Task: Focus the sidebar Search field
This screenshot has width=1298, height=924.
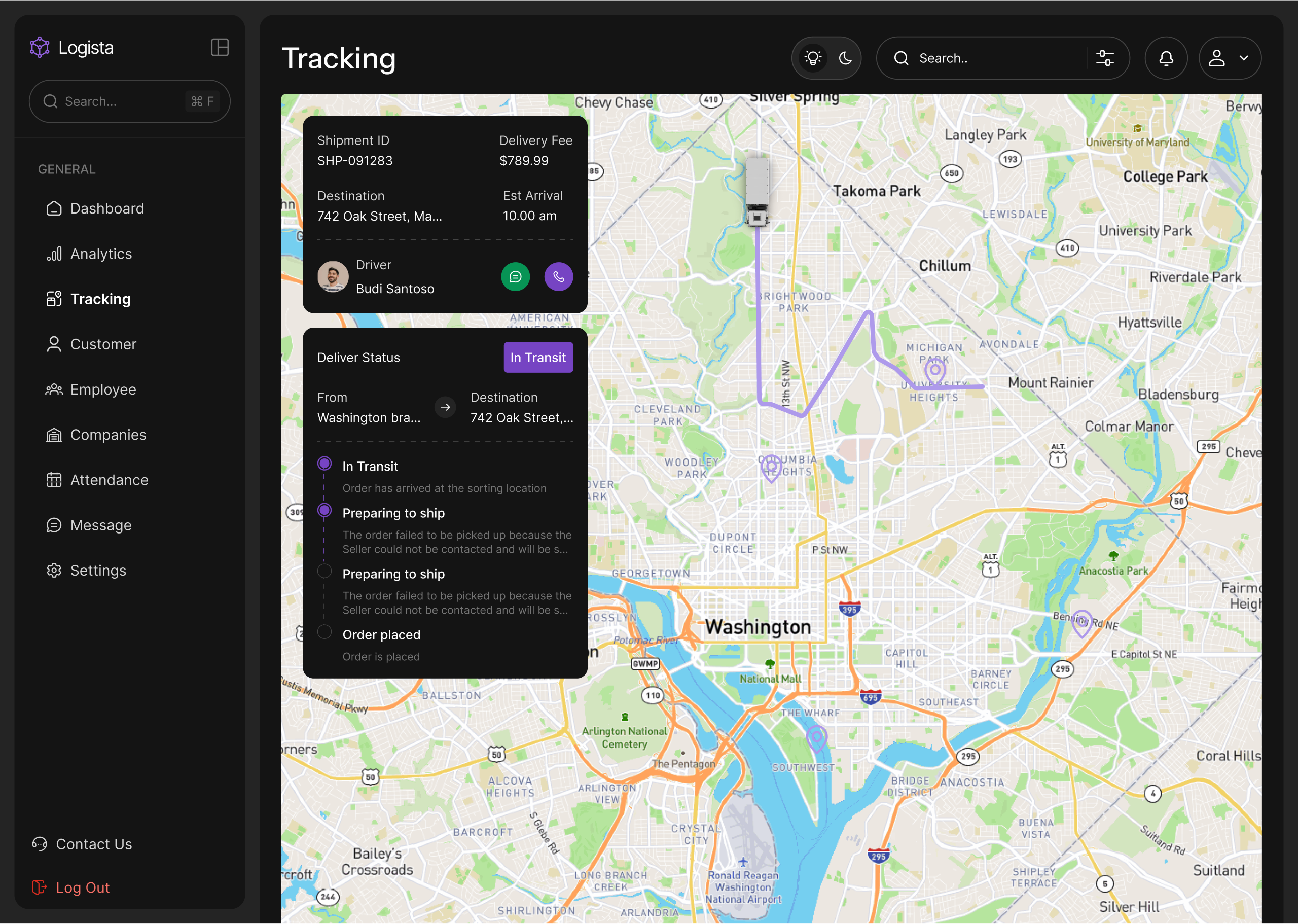Action: tap(130, 101)
